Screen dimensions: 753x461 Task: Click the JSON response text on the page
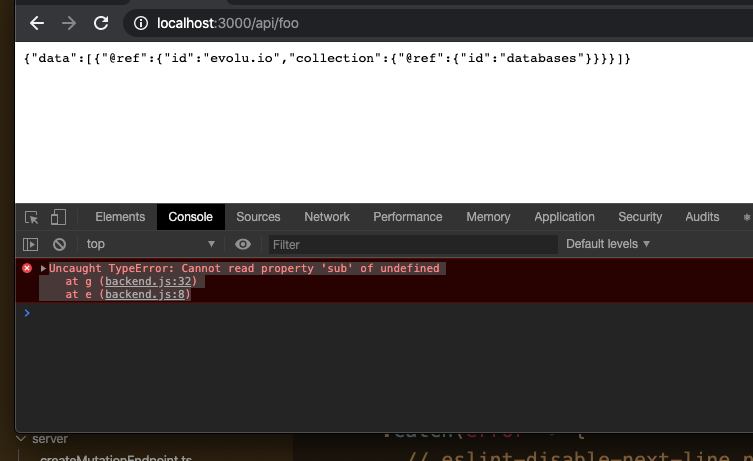pos(327,58)
